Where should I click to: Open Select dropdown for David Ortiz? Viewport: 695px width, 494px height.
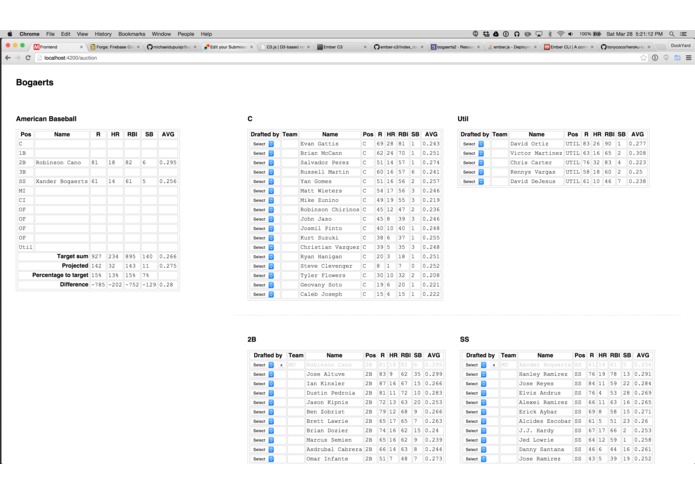[x=473, y=144]
